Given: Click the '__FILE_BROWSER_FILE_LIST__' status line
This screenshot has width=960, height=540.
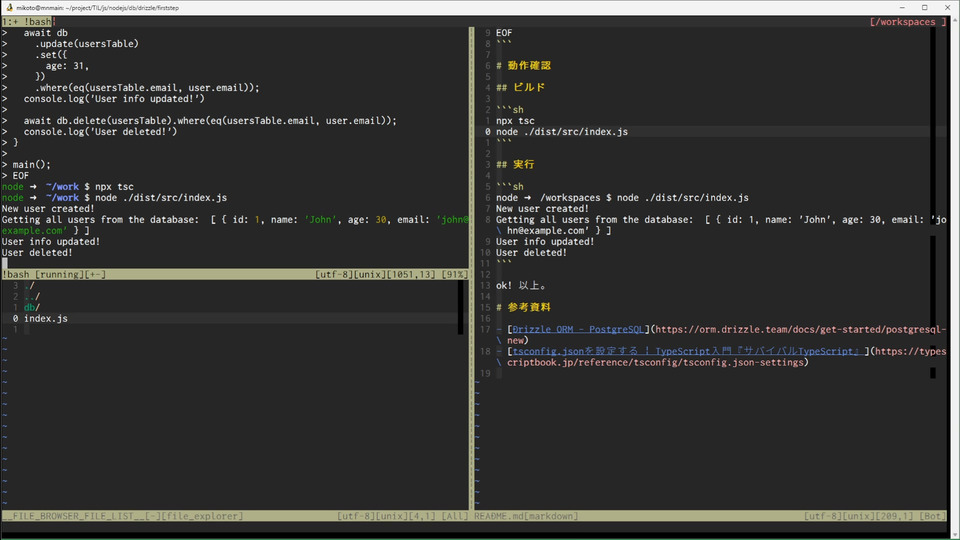Looking at the screenshot, I should pyautogui.click(x=234, y=516).
